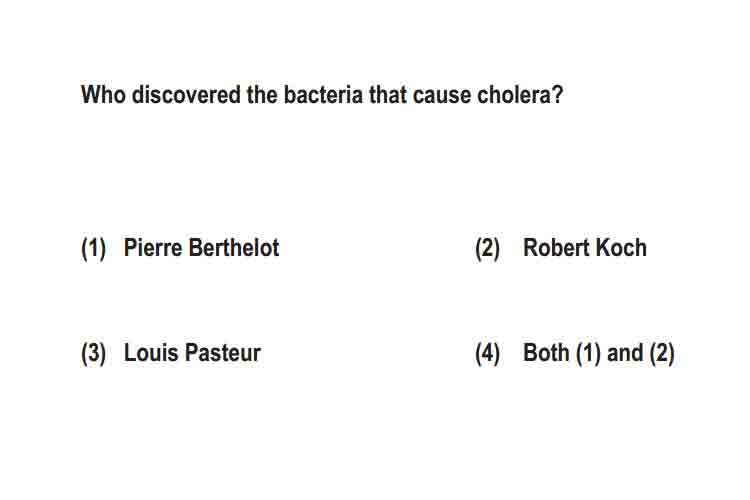Click option number (4) before Both

coord(487,354)
